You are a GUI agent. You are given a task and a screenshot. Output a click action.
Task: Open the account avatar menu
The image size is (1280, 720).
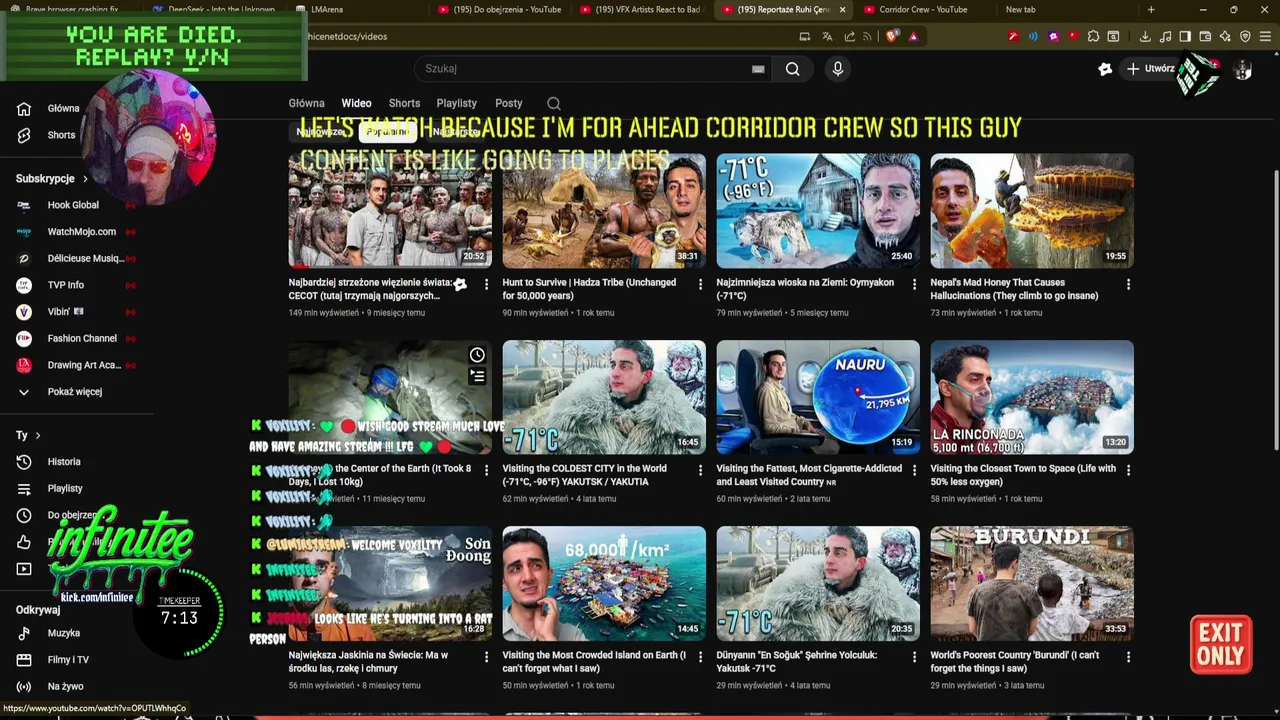[x=1242, y=69]
